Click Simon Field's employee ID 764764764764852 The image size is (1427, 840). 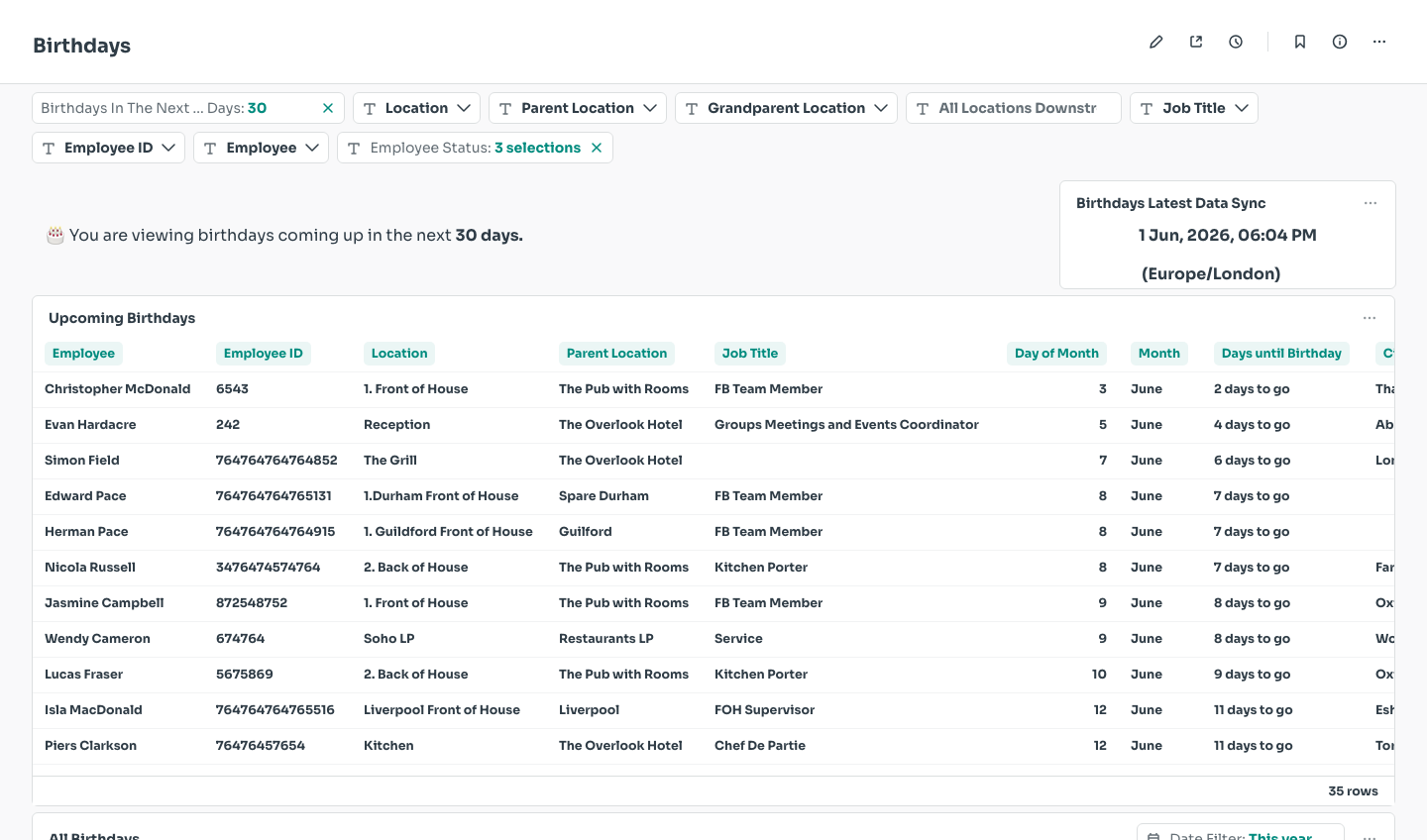pos(276,461)
